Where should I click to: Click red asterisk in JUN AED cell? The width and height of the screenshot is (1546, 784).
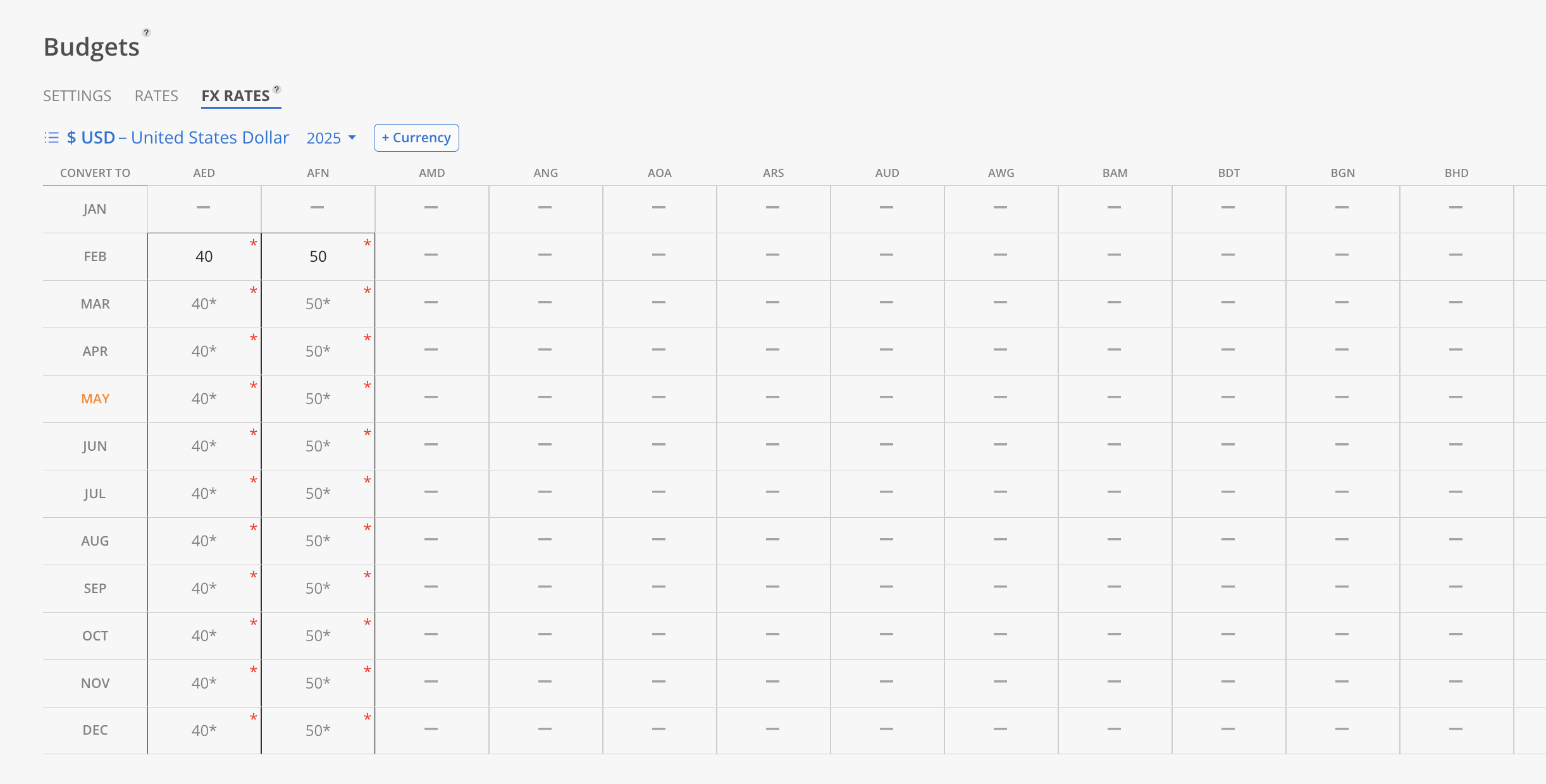[253, 433]
